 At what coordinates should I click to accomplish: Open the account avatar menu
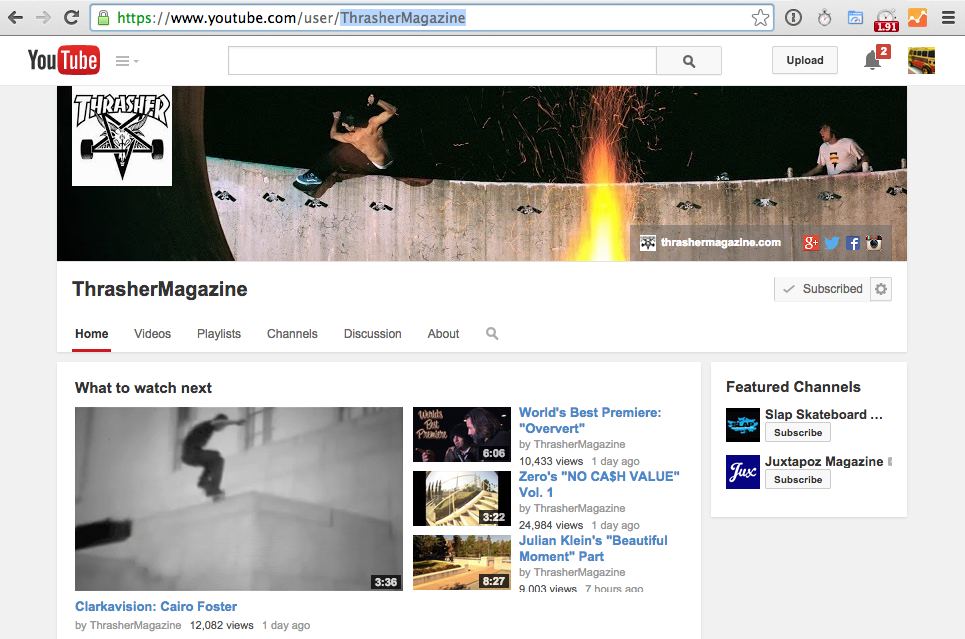click(x=921, y=60)
